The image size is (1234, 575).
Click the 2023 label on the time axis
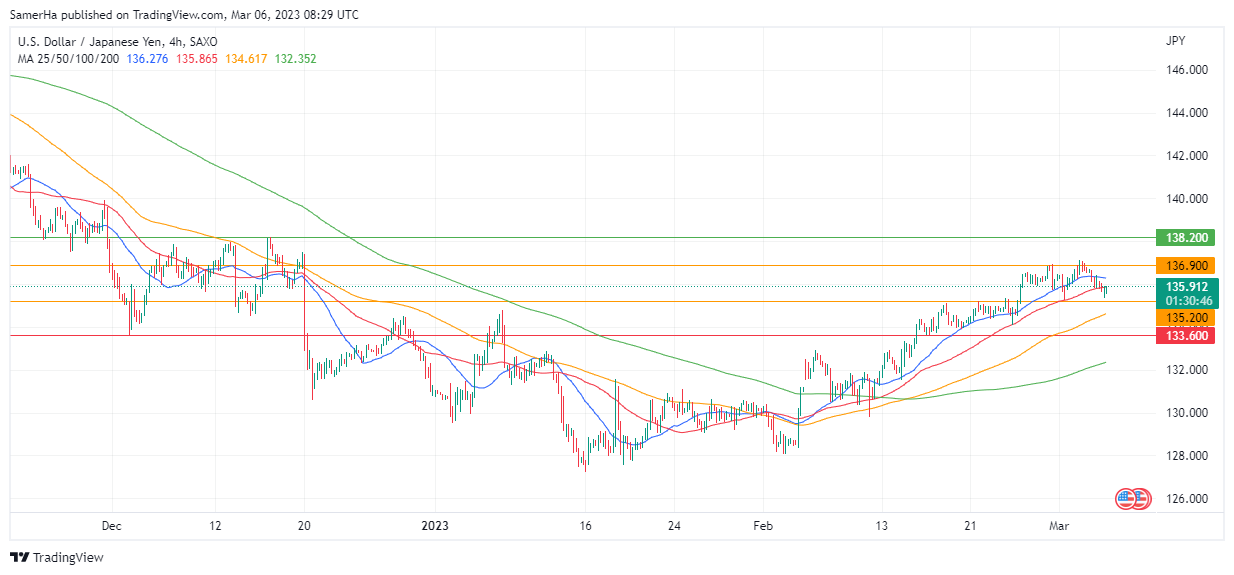point(436,525)
